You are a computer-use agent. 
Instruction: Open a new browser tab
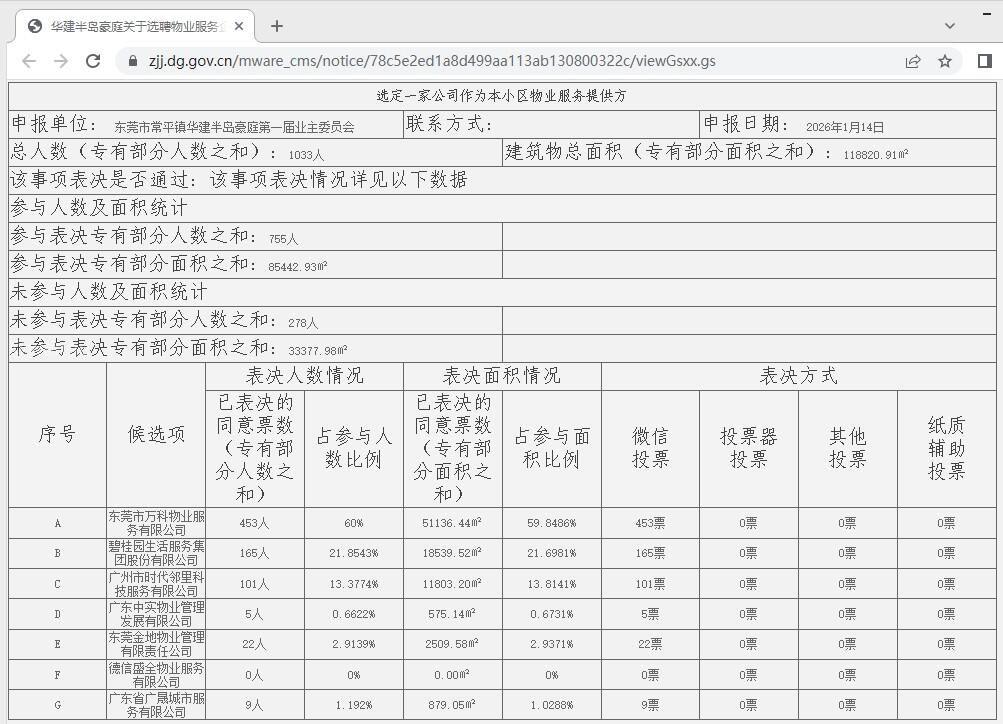pyautogui.click(x=277, y=26)
